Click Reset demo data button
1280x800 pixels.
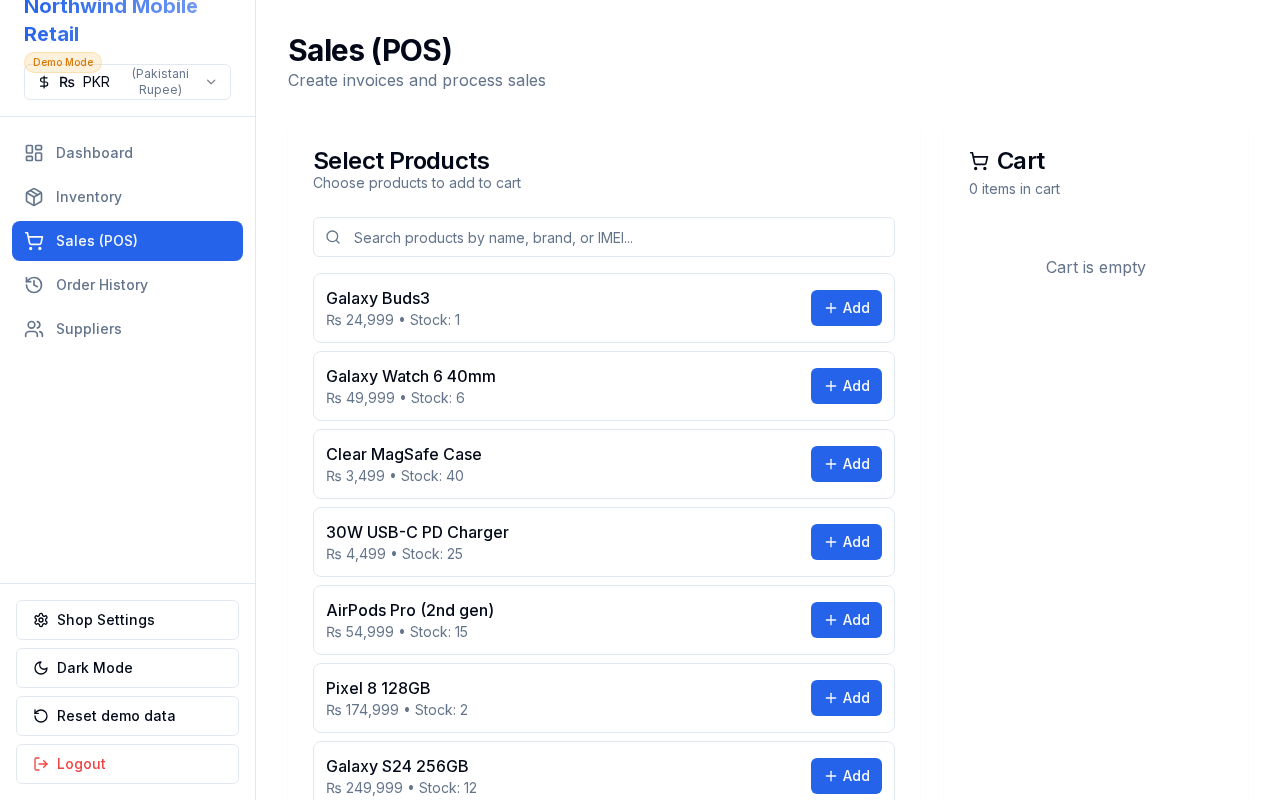click(127, 716)
